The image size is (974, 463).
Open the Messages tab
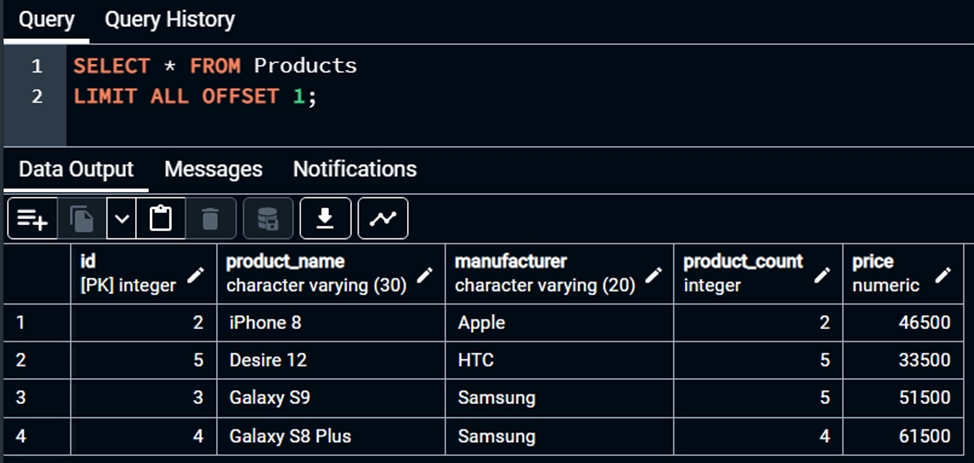(213, 169)
